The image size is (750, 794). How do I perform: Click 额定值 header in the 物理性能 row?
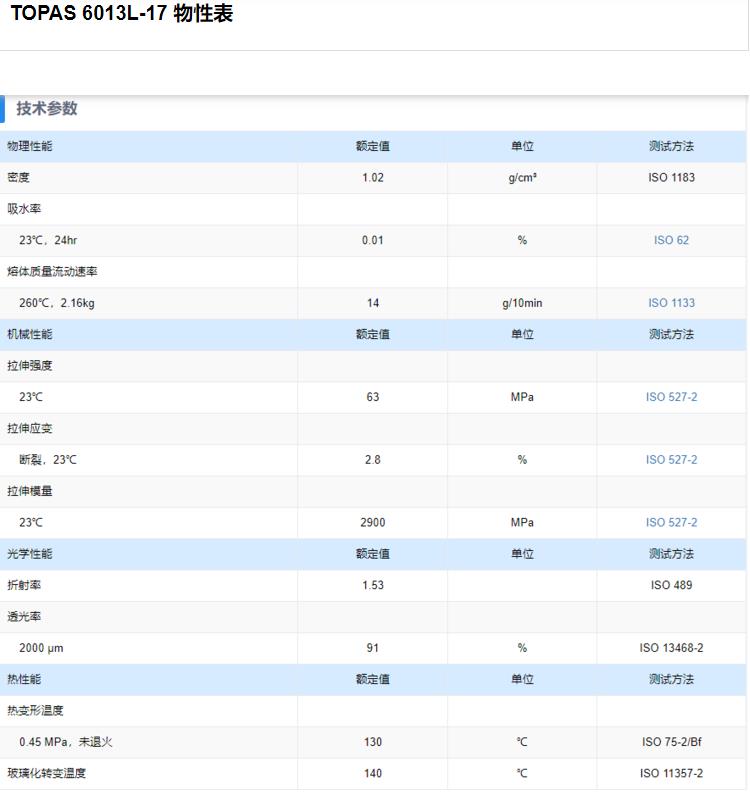[373, 146]
